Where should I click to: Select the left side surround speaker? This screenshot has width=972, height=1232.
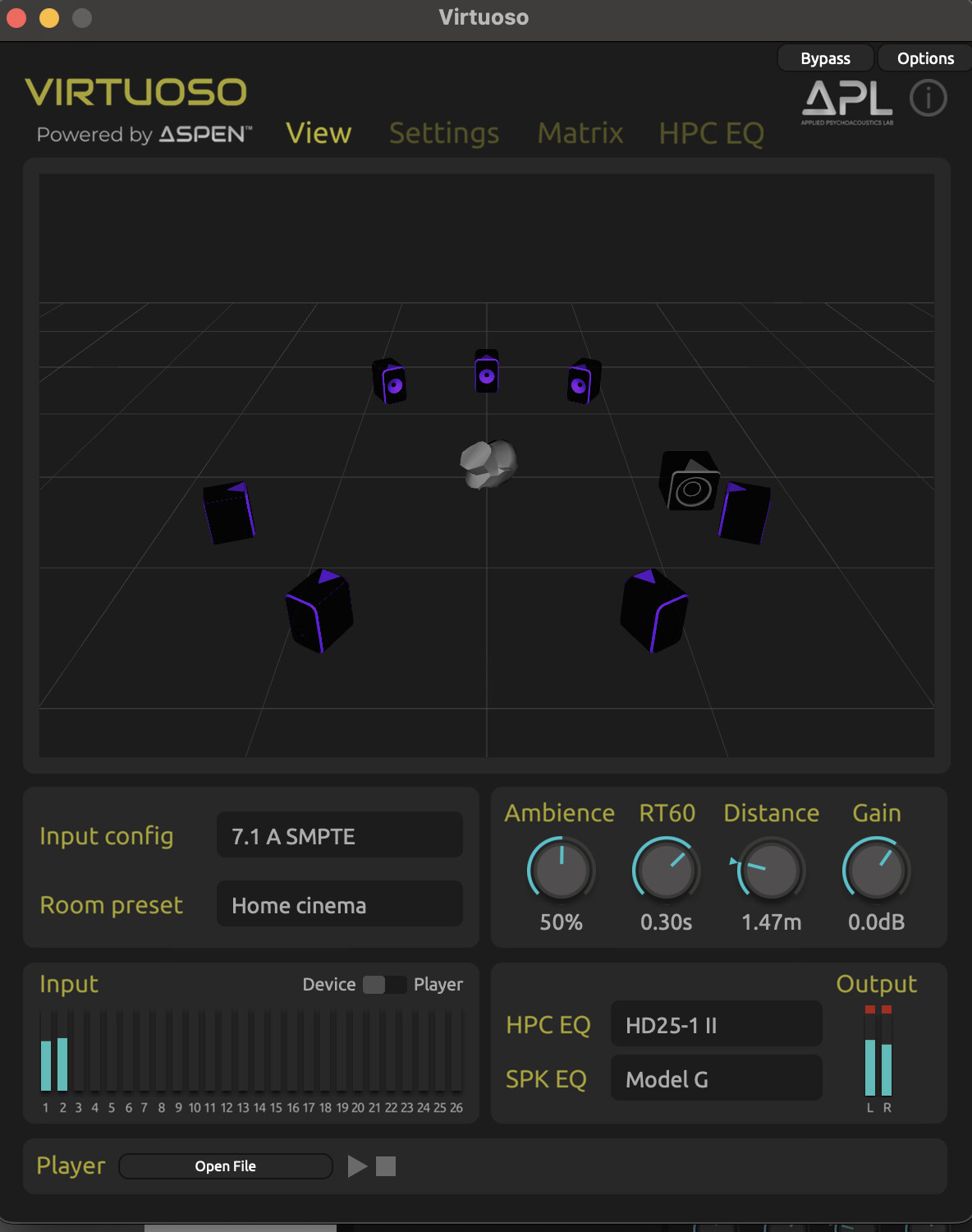[x=229, y=513]
